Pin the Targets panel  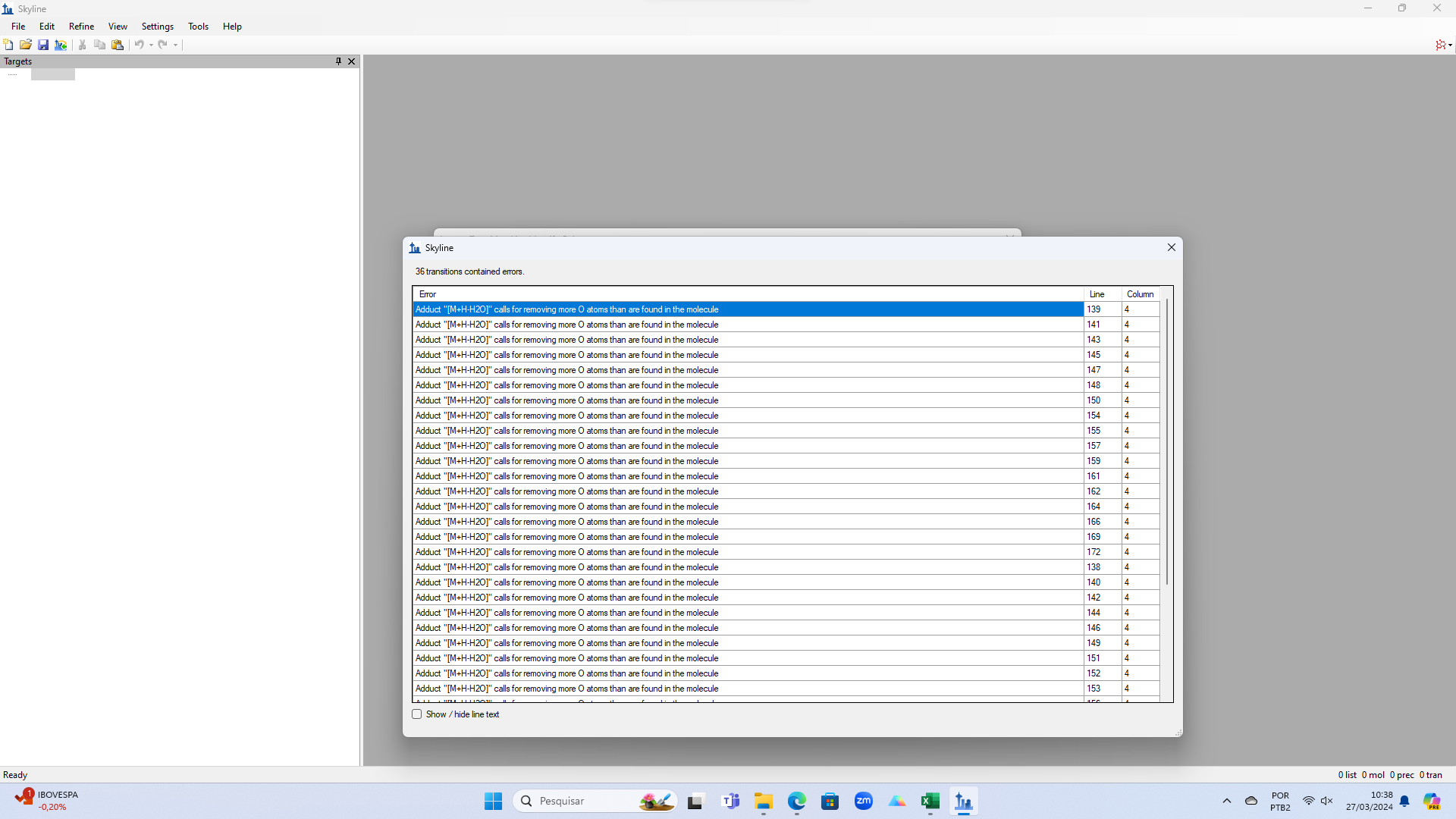pyautogui.click(x=338, y=61)
